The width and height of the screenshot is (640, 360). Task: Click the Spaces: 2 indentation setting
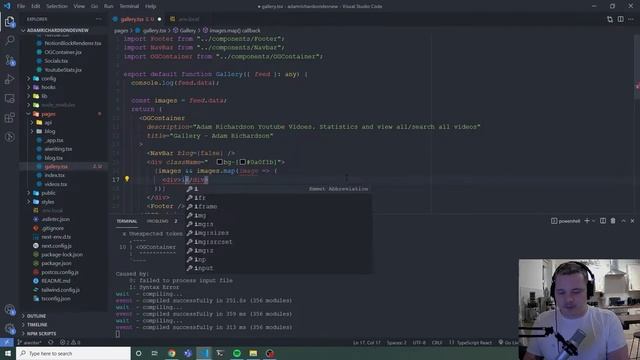coord(396,342)
